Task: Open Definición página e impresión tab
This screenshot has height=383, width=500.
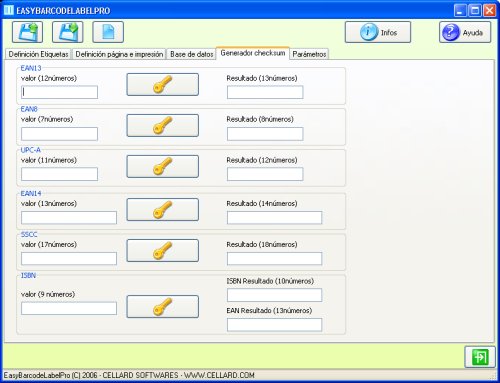Action: coord(119,54)
